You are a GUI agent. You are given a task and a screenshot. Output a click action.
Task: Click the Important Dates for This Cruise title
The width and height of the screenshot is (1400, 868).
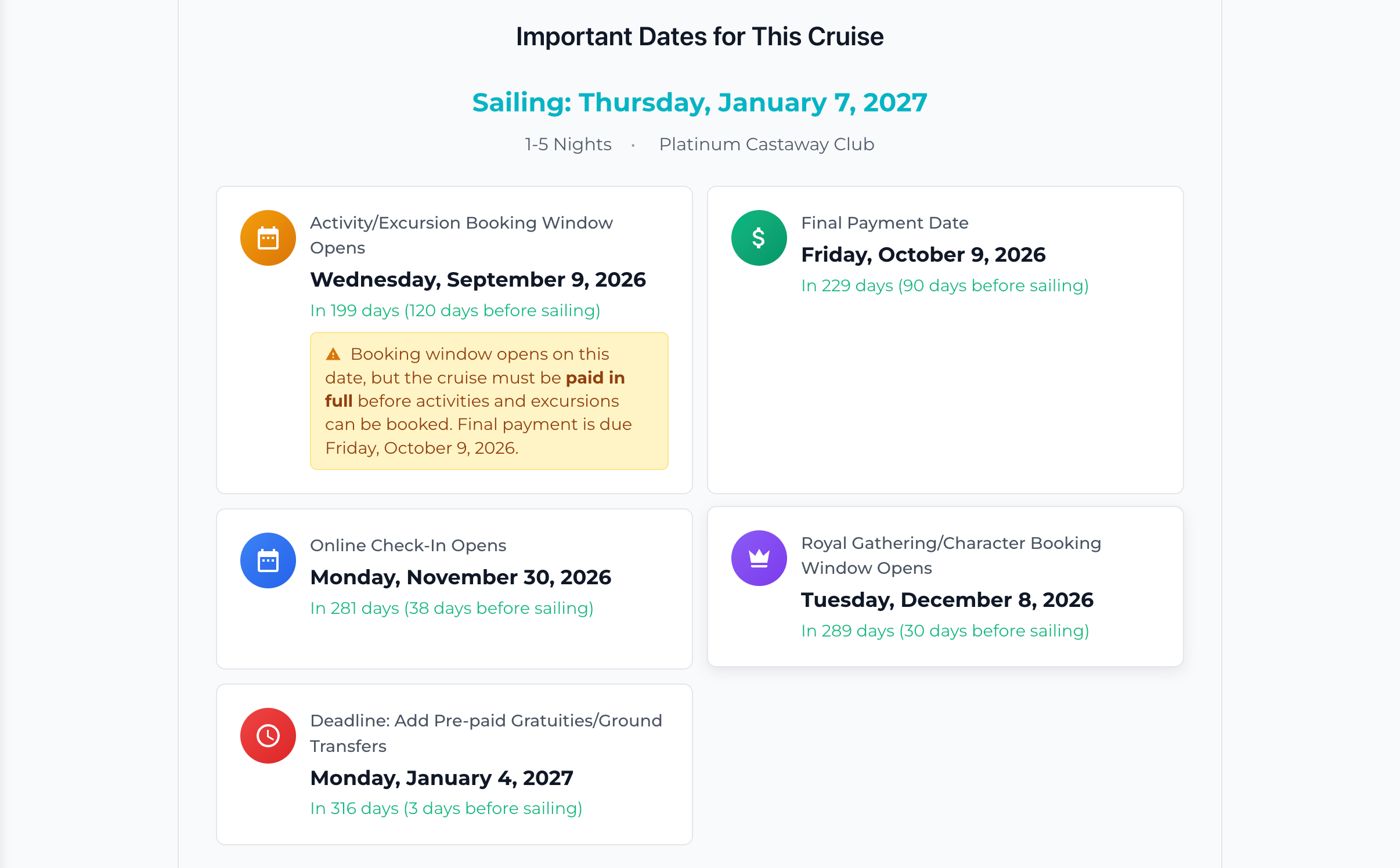point(699,36)
